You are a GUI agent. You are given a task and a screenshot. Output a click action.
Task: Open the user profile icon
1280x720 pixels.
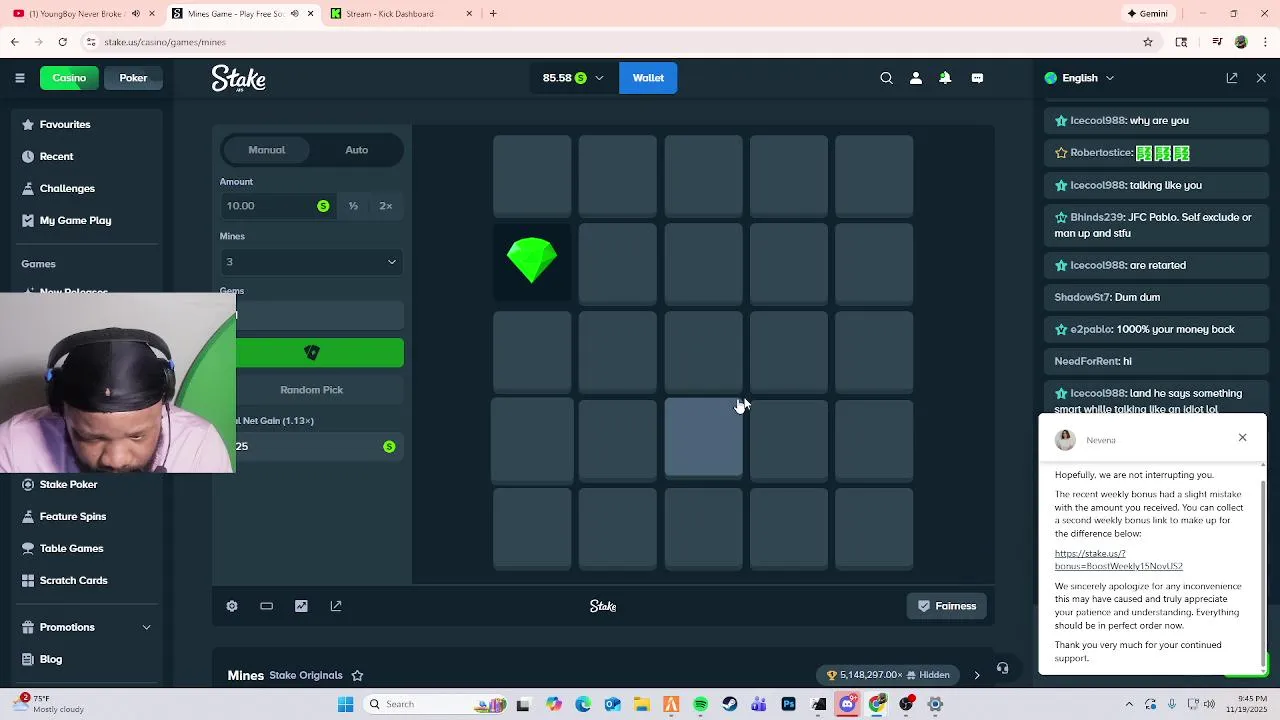point(915,78)
